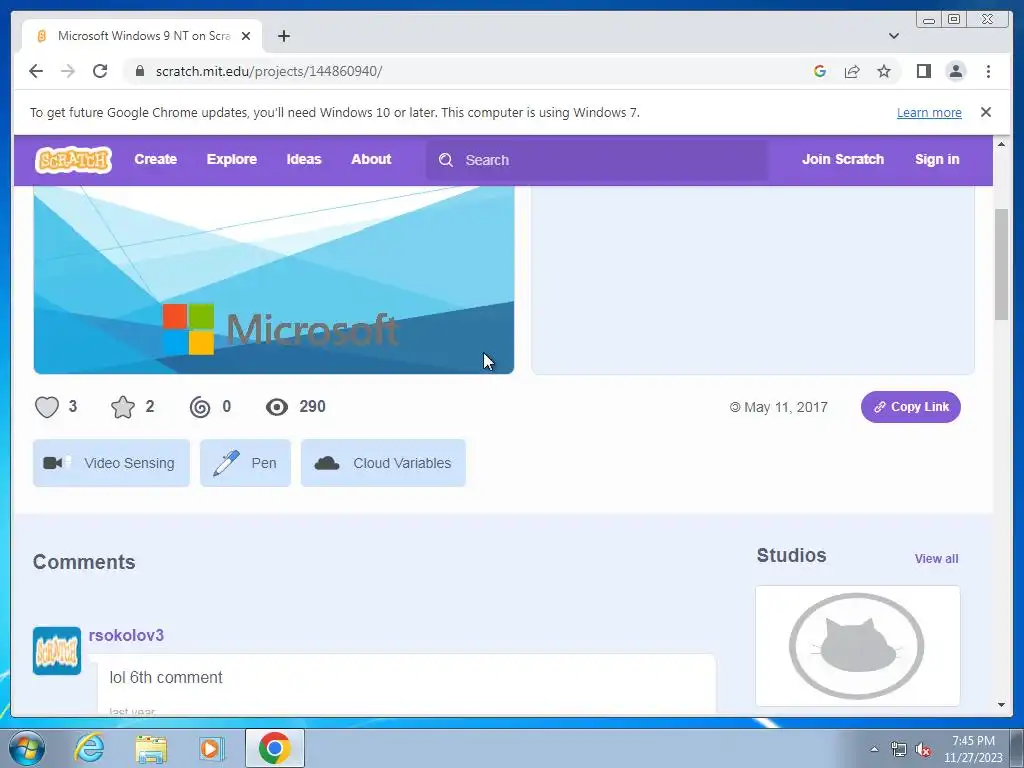Click the heart love icon

click(x=47, y=407)
